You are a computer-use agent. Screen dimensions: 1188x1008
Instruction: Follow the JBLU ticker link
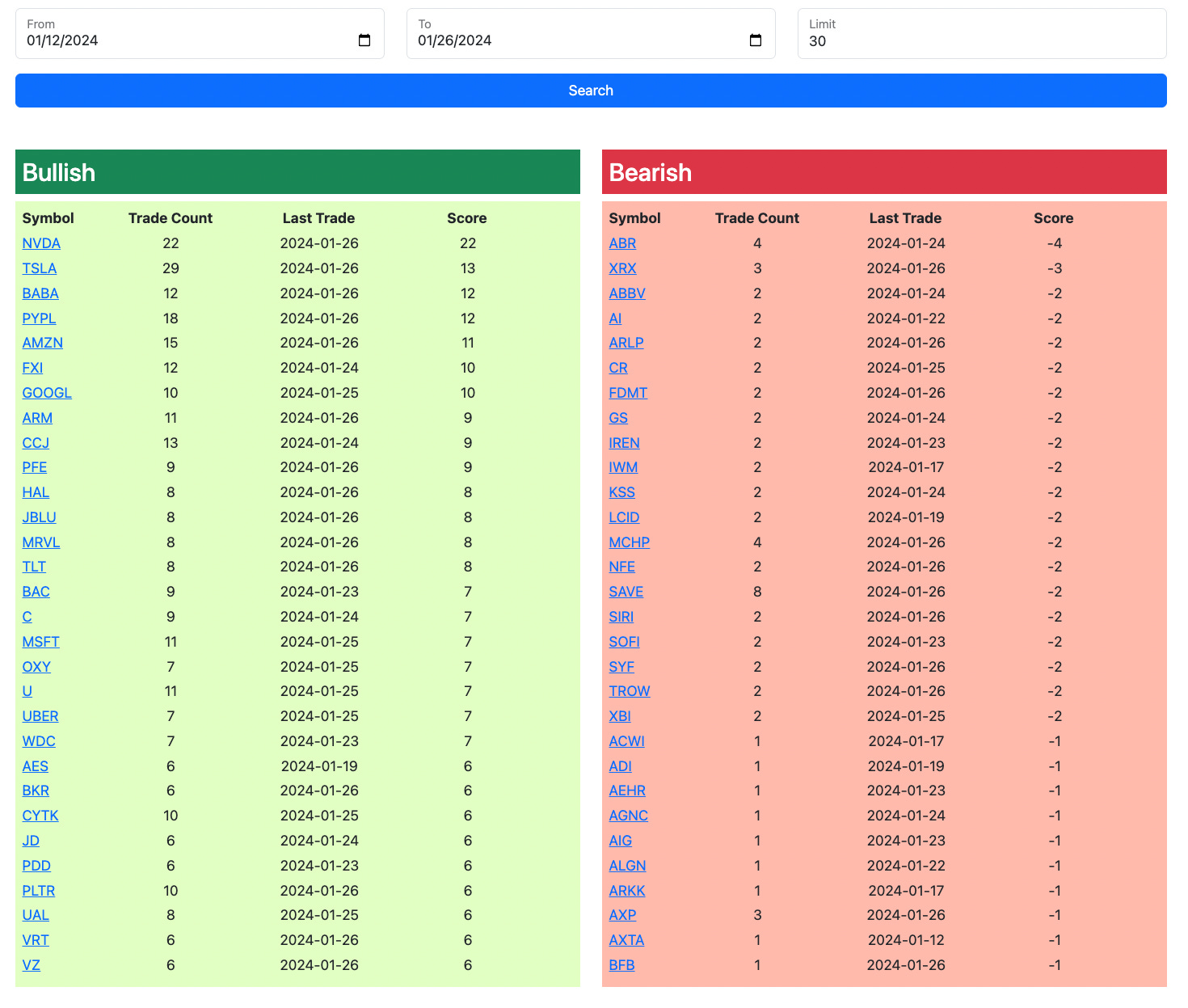(x=39, y=517)
